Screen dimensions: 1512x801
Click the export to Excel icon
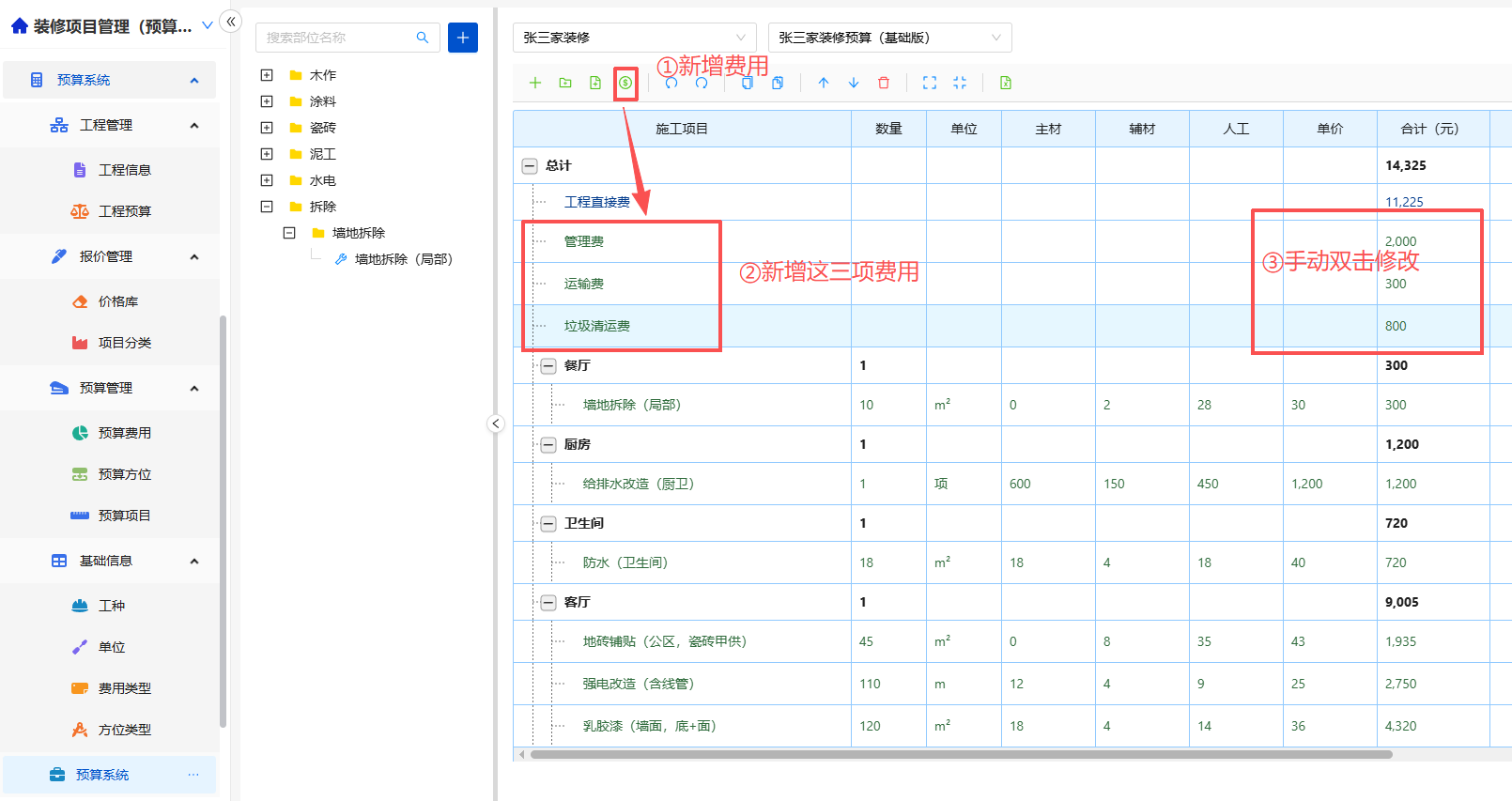point(1006,83)
